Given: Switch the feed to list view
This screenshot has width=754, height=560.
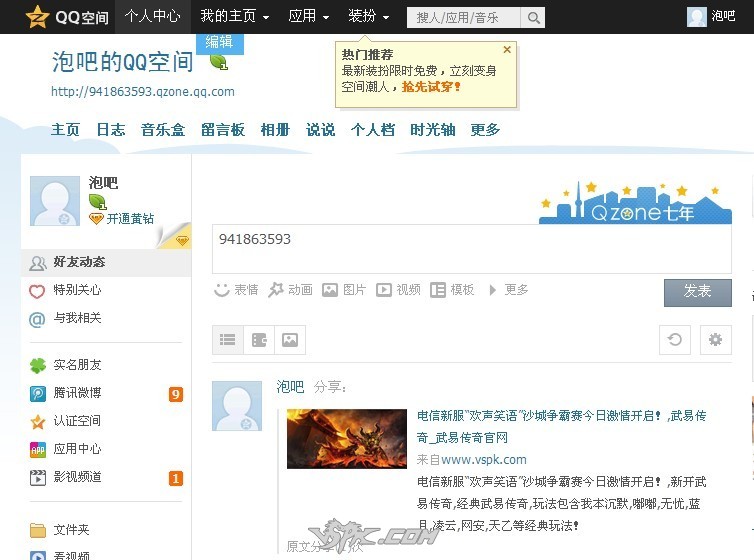Looking at the screenshot, I should 227,340.
